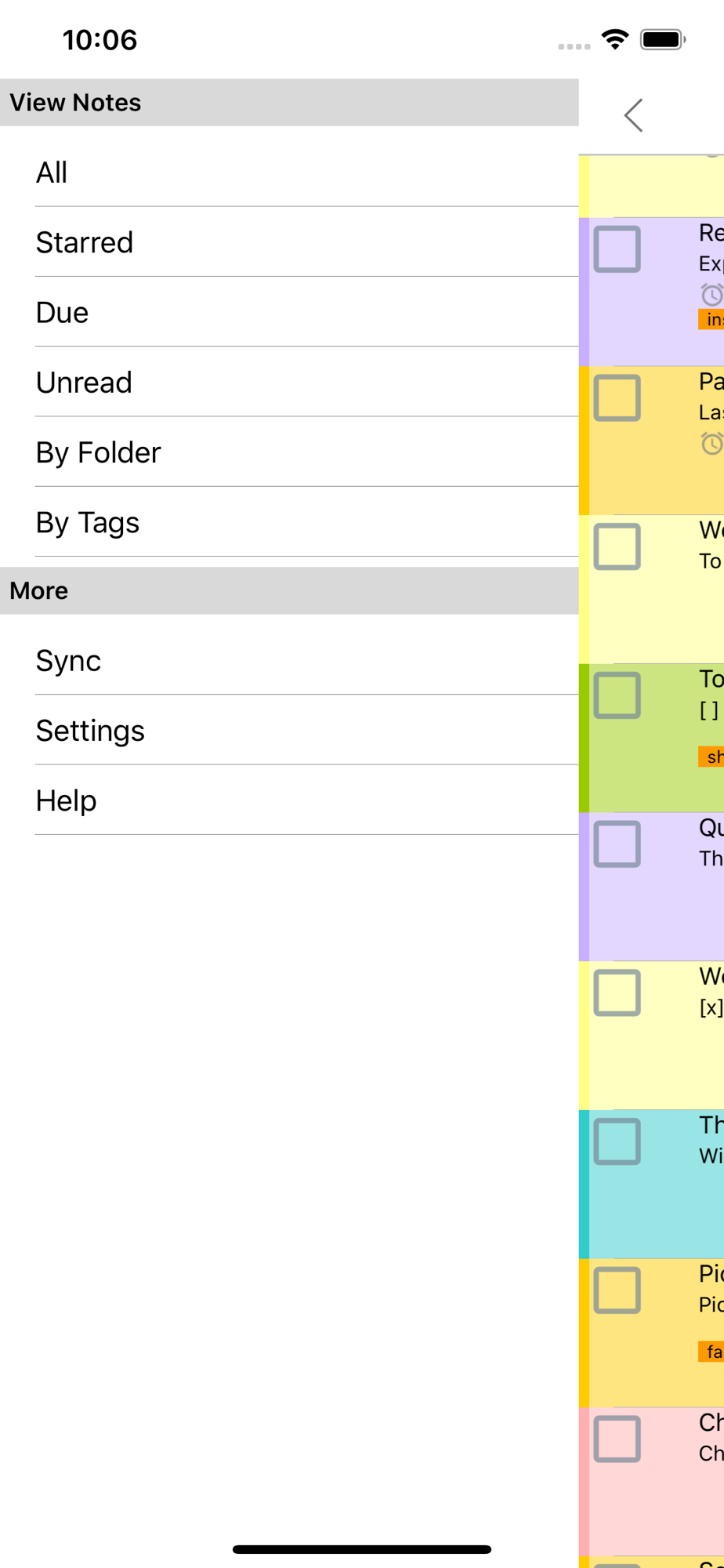Click alarm clock icon on purple note
The width and height of the screenshot is (724, 1568).
click(x=711, y=295)
